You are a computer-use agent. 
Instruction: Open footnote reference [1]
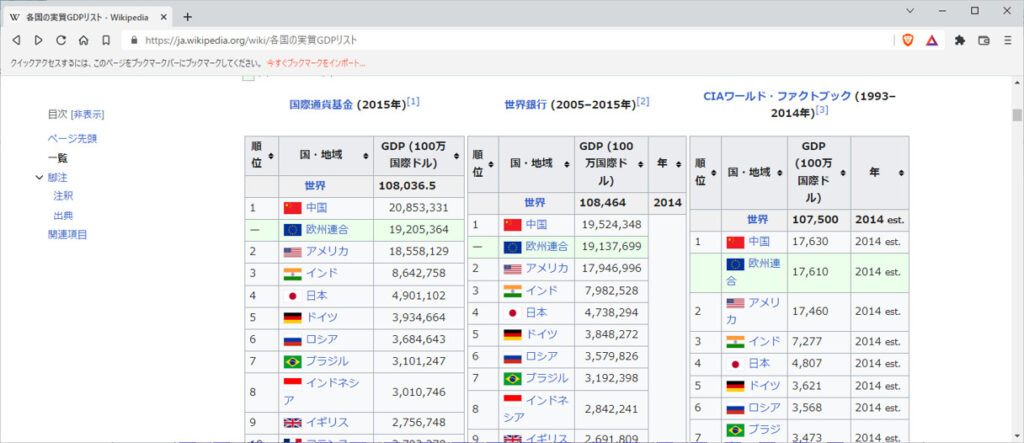click(x=413, y=102)
